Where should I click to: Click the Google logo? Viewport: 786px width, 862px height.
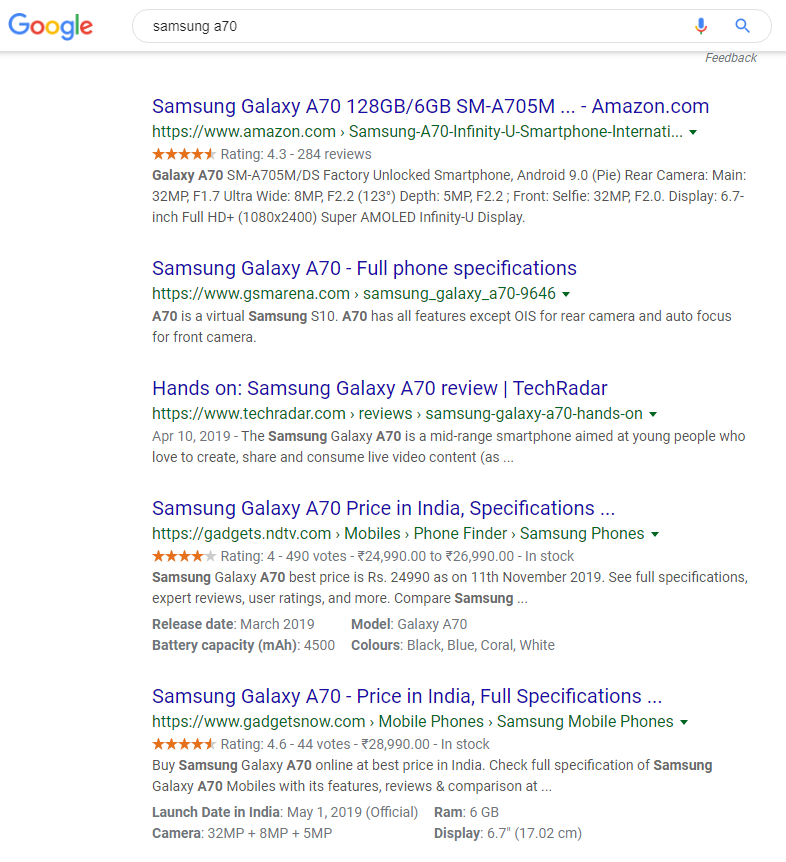[50, 27]
